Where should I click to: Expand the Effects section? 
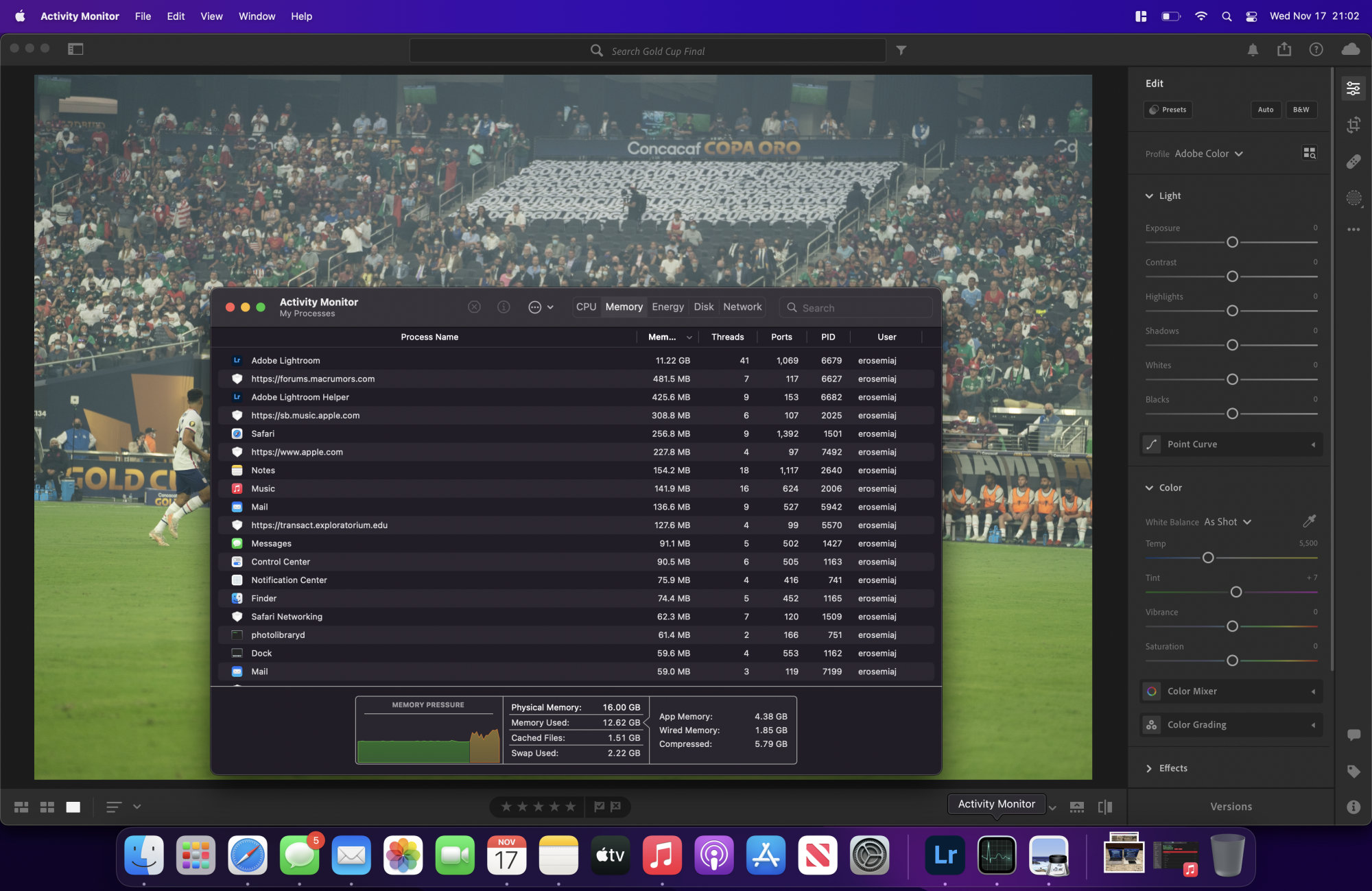(x=1166, y=768)
